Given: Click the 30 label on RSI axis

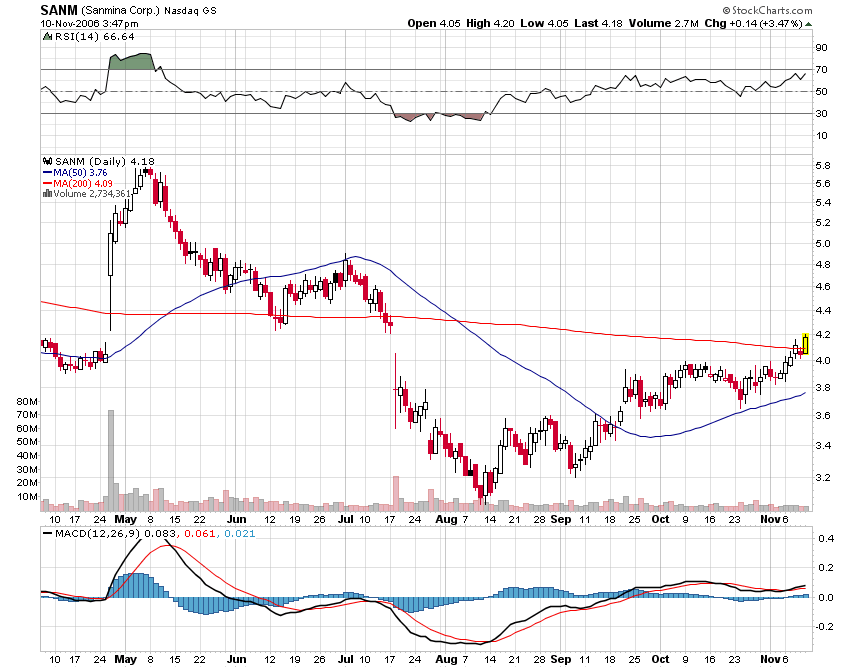Looking at the screenshot, I should (821, 113).
